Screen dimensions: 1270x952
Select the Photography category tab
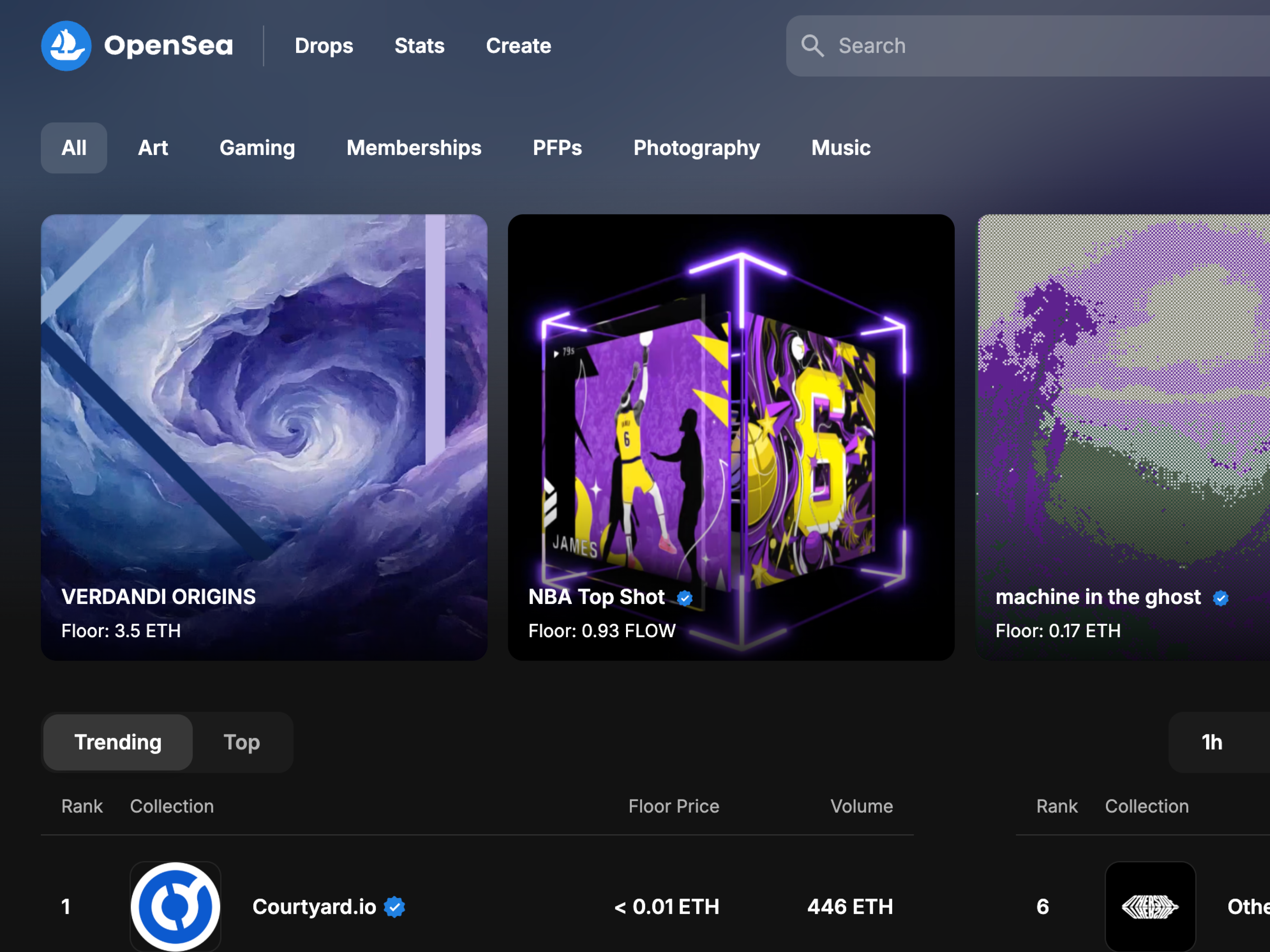point(696,148)
